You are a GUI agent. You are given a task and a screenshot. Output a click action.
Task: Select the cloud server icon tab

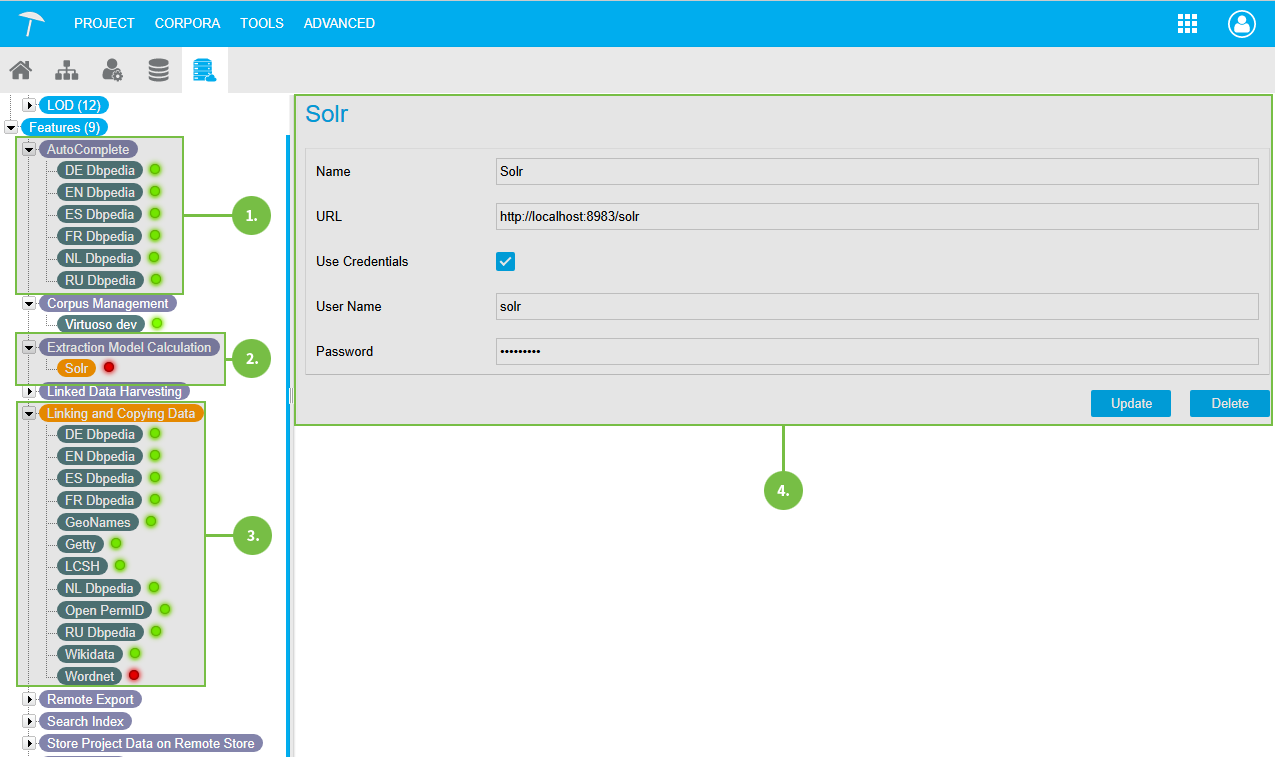(204, 70)
